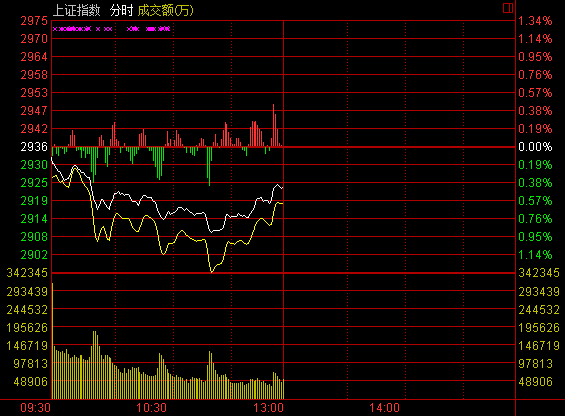This screenshot has height=416, width=565.
Task: Click the red panel layout icon top-right
Action: (x=508, y=8)
